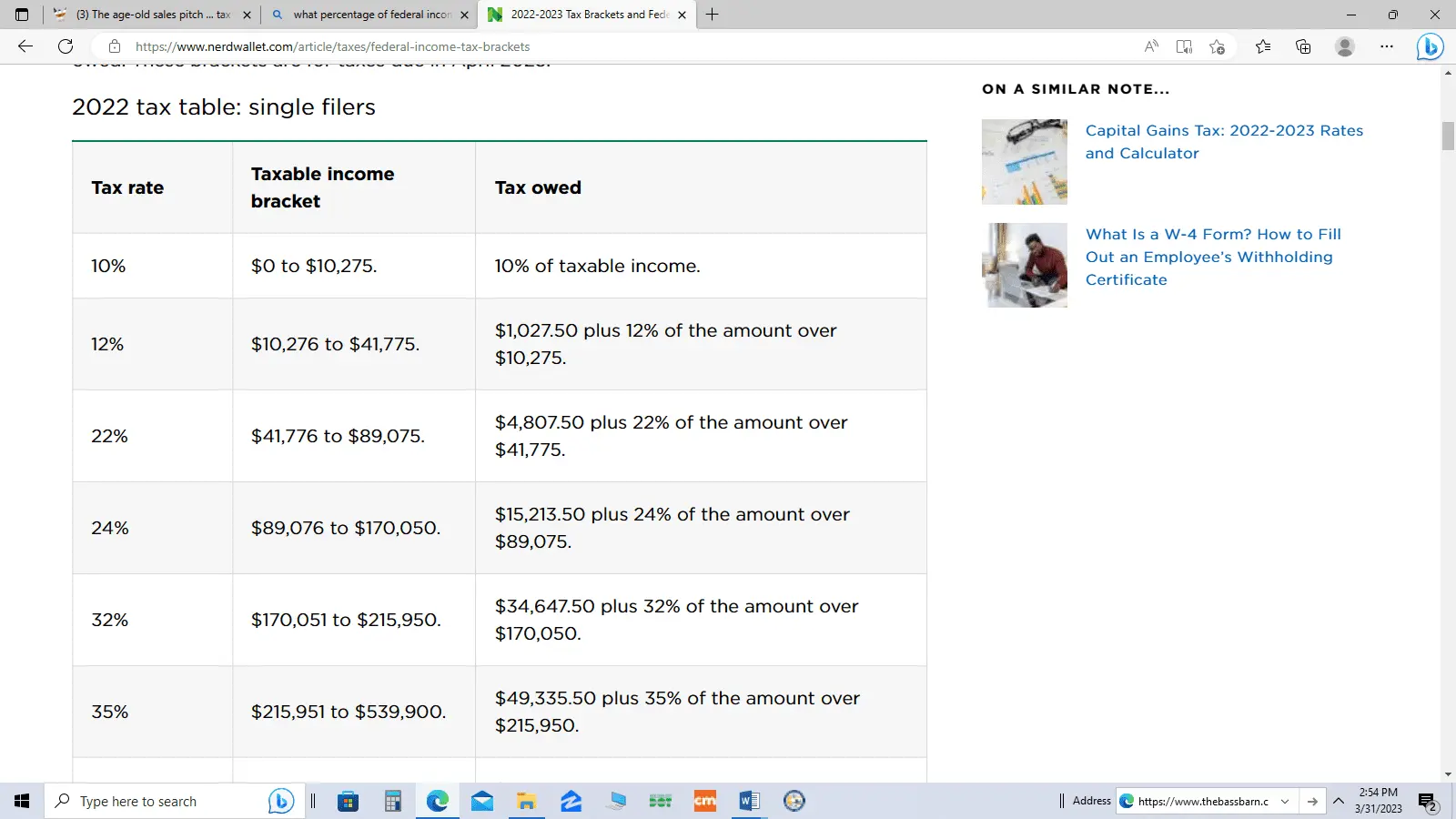Start Read aloud for this page
Image resolution: width=1456 pixels, height=819 pixels.
(1151, 46)
